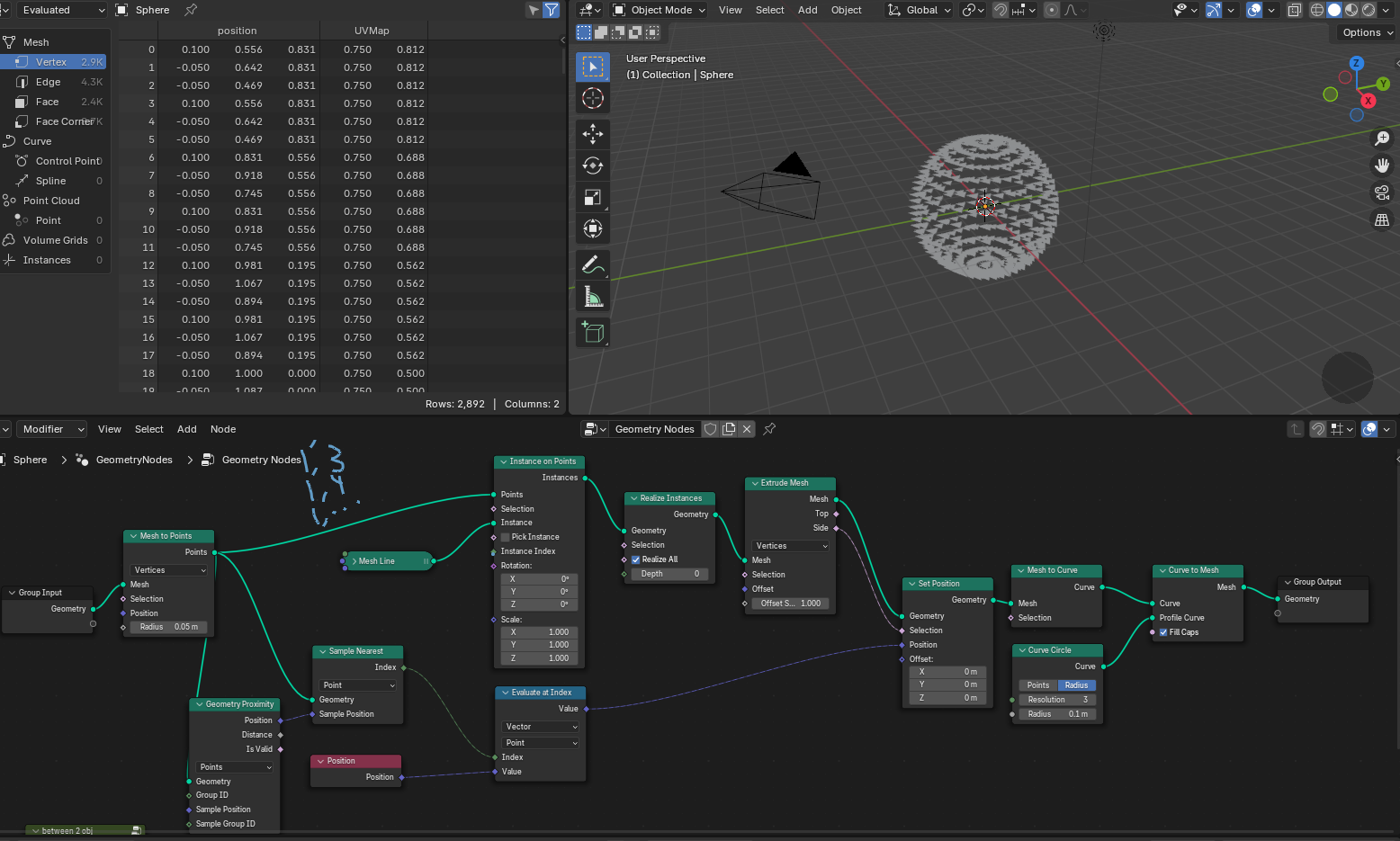Click Resolution field in Curve Circle
The height and width of the screenshot is (841, 1400).
click(x=1057, y=700)
